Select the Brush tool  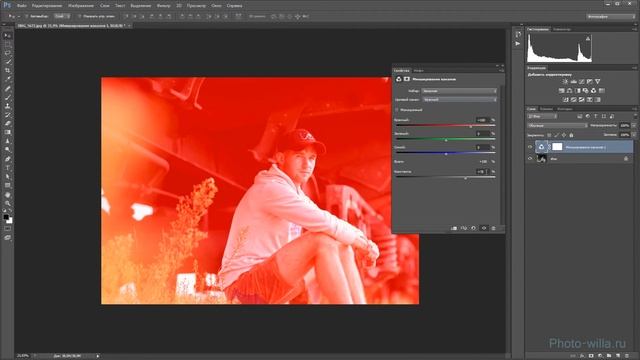pos(8,97)
